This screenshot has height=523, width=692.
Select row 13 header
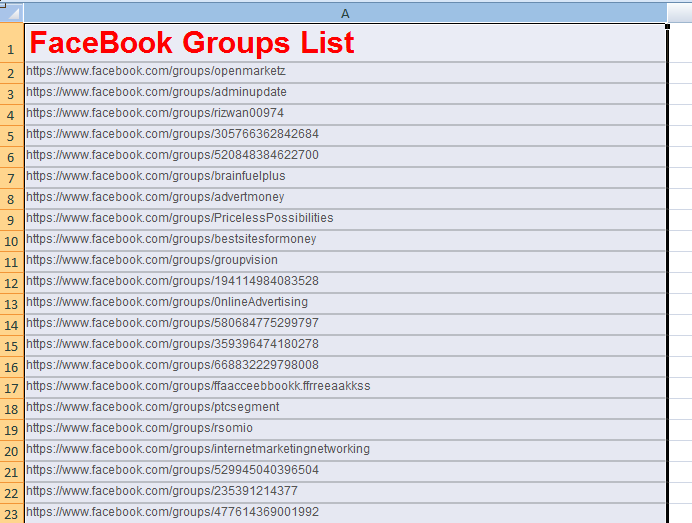[12, 303]
